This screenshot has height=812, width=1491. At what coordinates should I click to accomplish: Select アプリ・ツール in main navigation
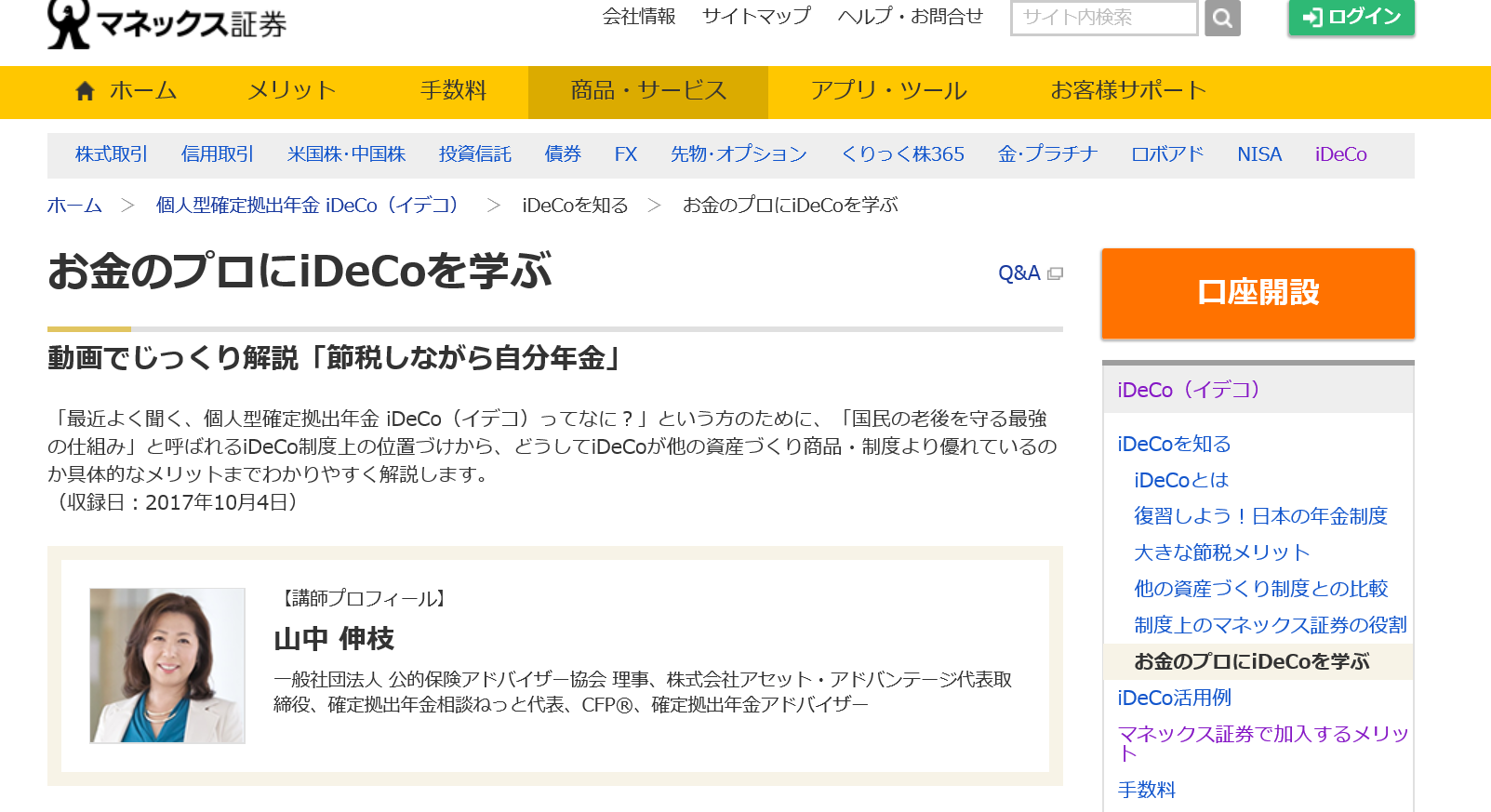[x=888, y=91]
